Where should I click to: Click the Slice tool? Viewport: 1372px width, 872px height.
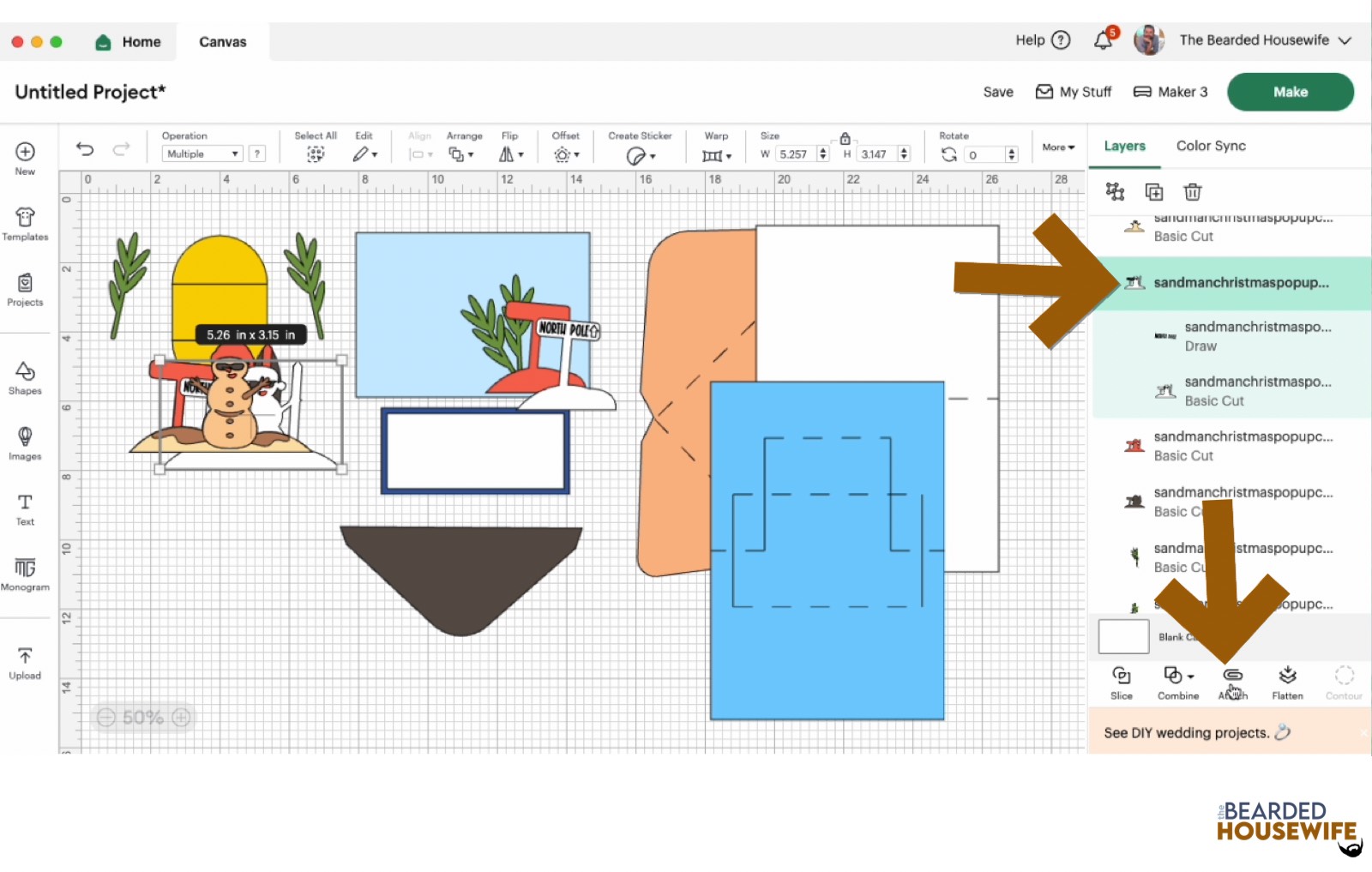tap(1122, 683)
